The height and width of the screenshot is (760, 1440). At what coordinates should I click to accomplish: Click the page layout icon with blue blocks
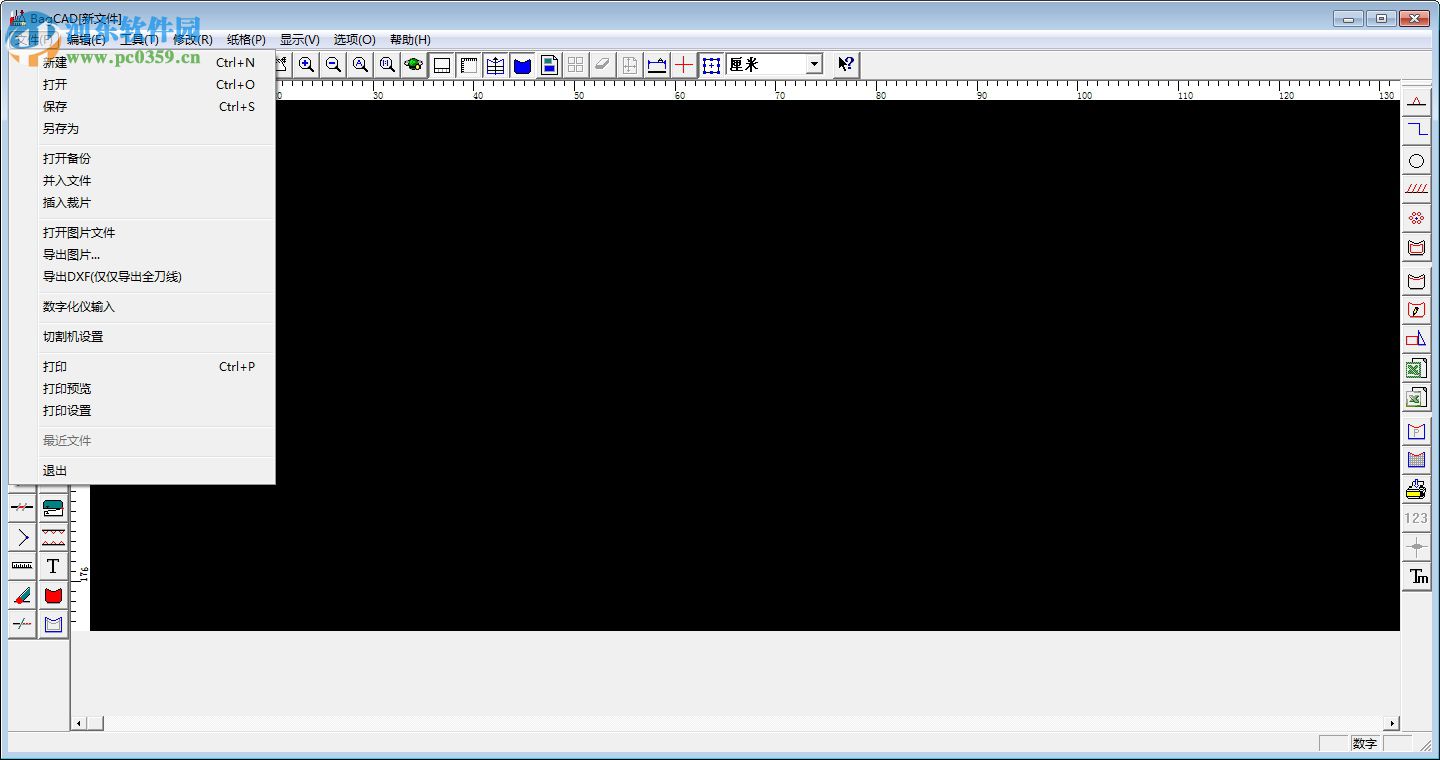click(549, 65)
